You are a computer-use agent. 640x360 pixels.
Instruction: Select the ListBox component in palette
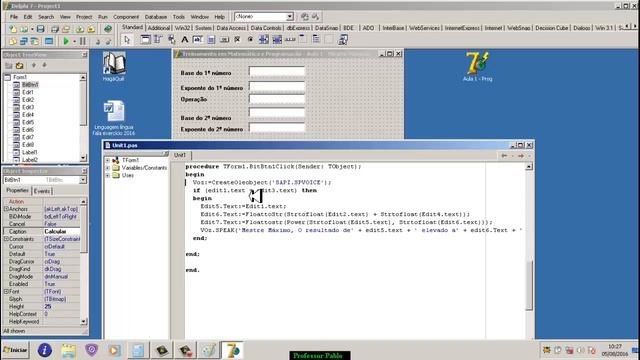264,40
